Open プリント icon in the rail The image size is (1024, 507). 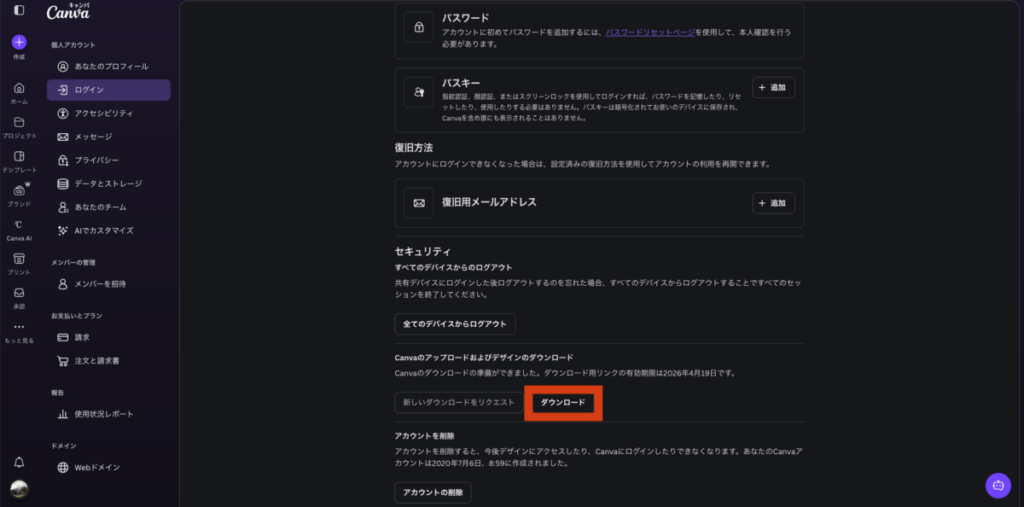pyautogui.click(x=19, y=259)
